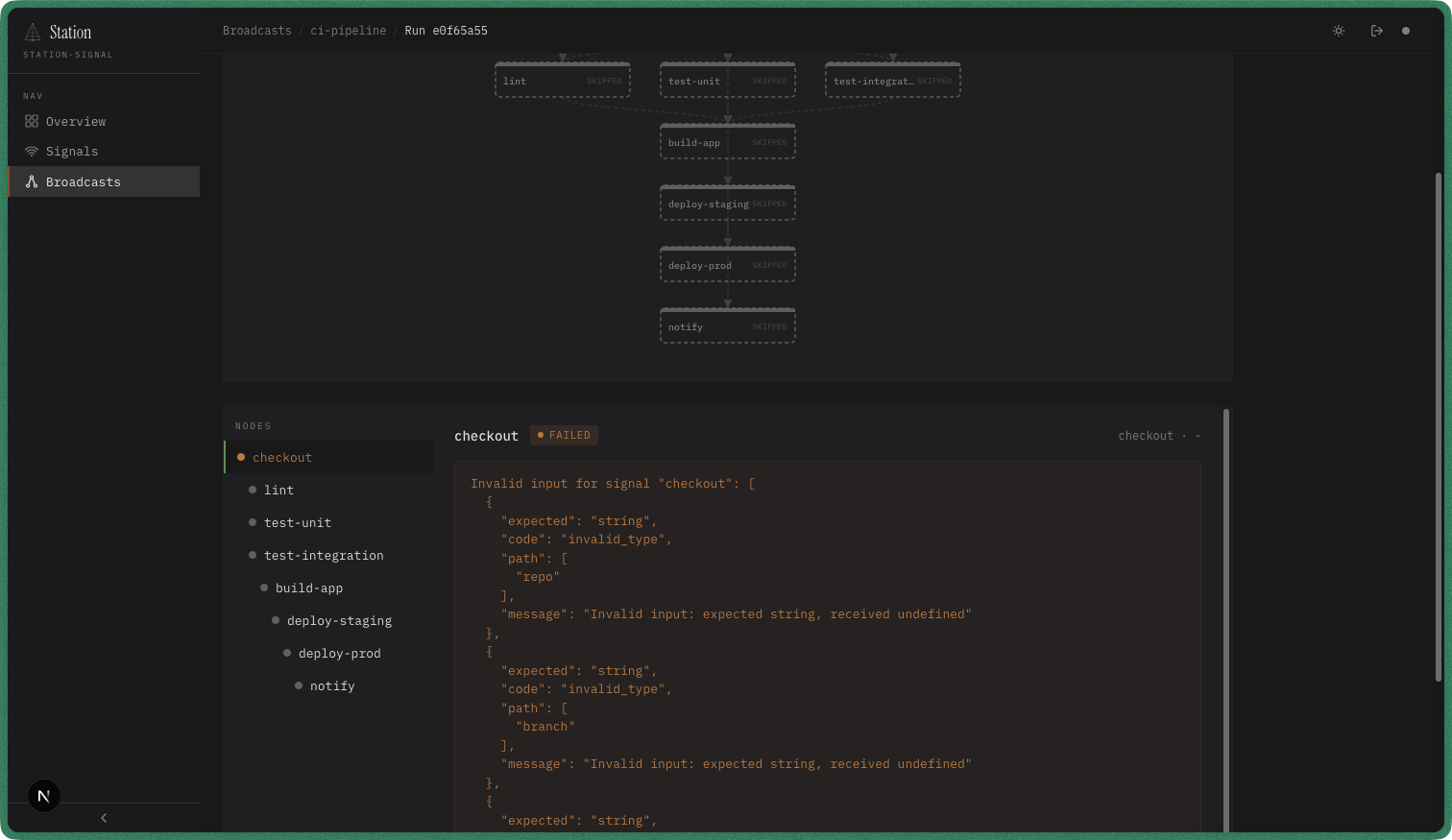Click the FAILED badge beside checkout
1452x840 pixels.
point(564,435)
